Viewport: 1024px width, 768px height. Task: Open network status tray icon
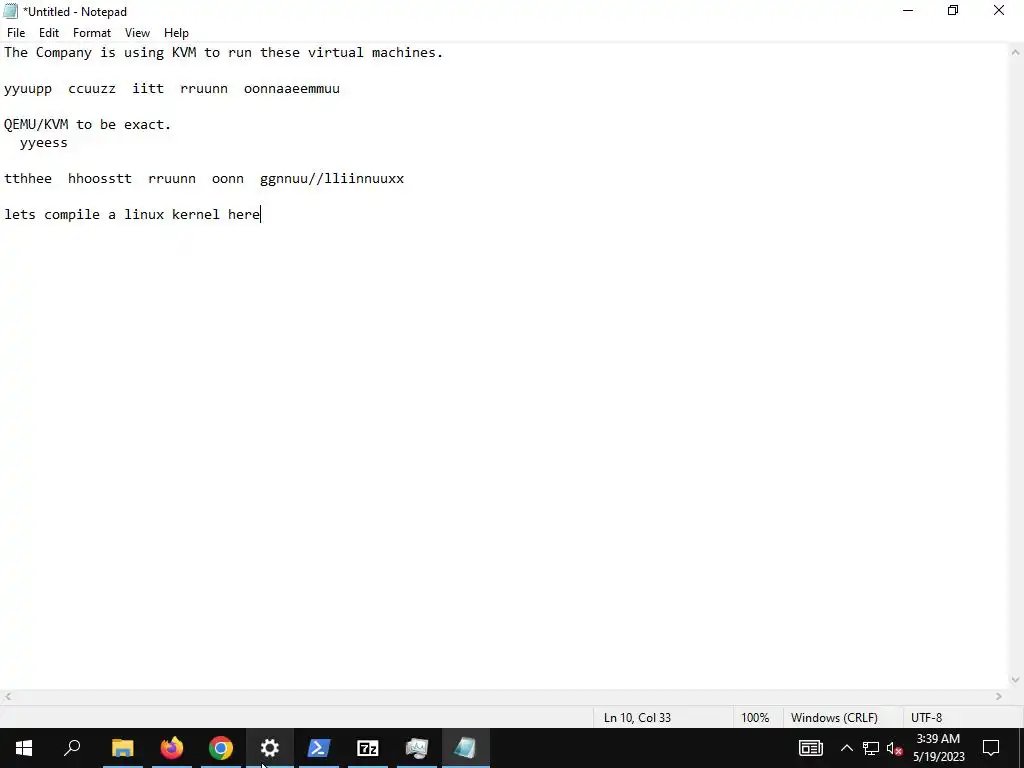[871, 748]
